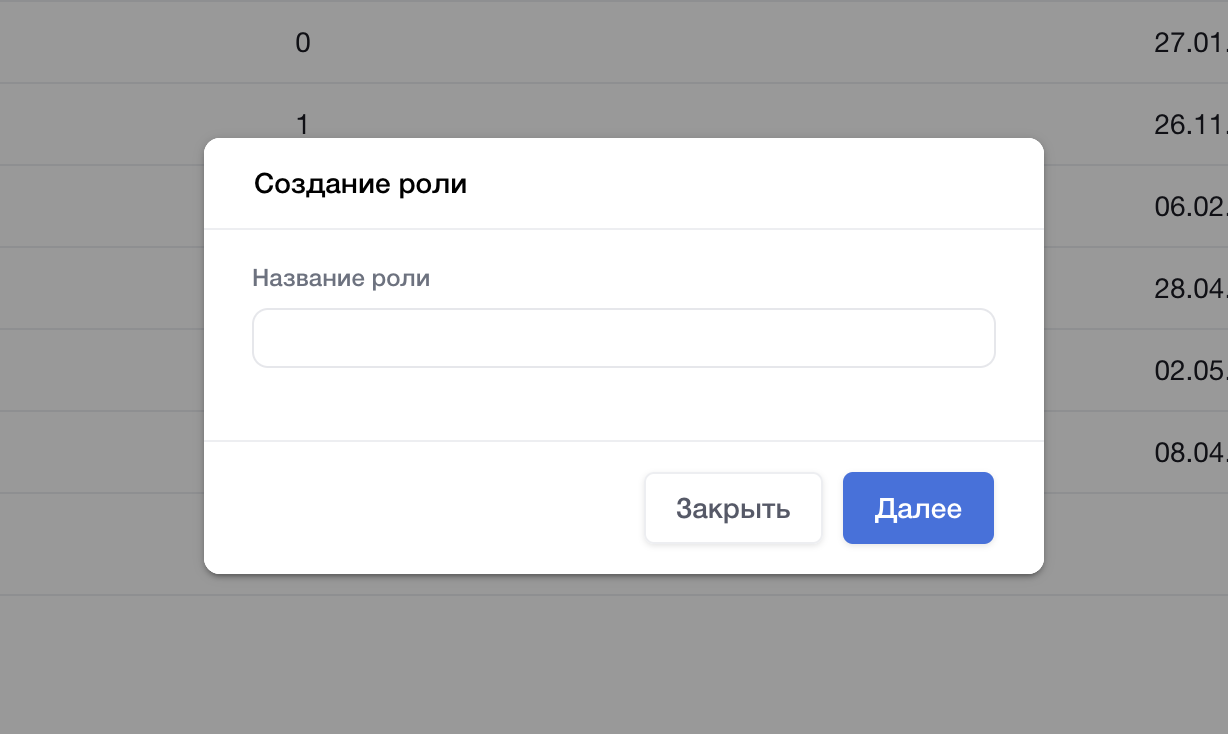Select the table cell with value 1
This screenshot has width=1228, height=734.
(303, 124)
